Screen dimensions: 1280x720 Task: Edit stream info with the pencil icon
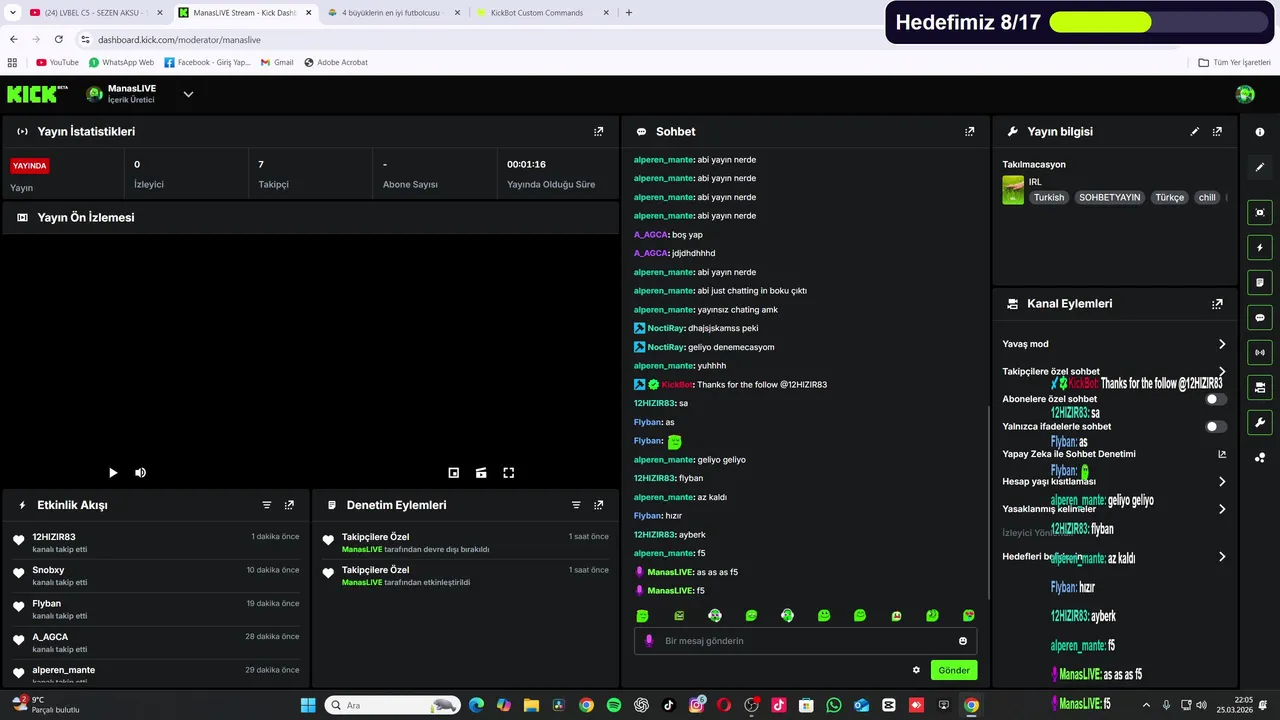click(1195, 131)
